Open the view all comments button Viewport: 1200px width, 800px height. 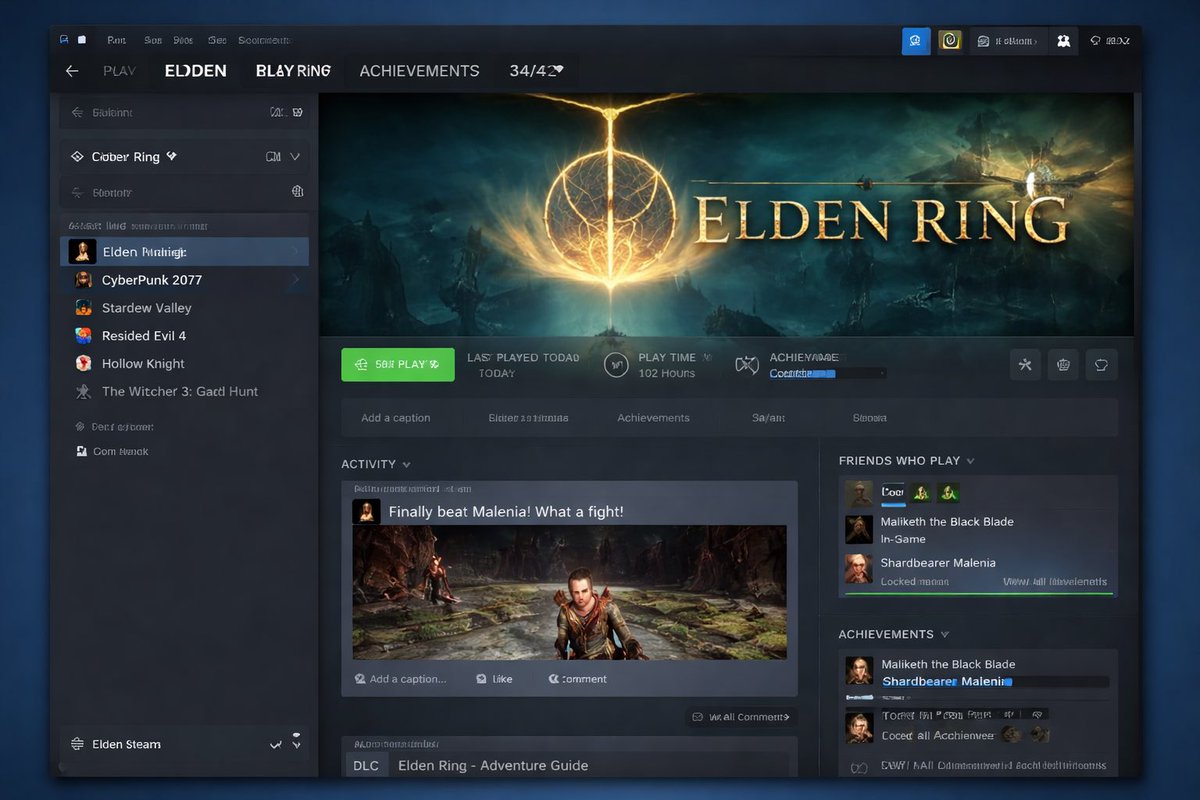click(x=741, y=717)
